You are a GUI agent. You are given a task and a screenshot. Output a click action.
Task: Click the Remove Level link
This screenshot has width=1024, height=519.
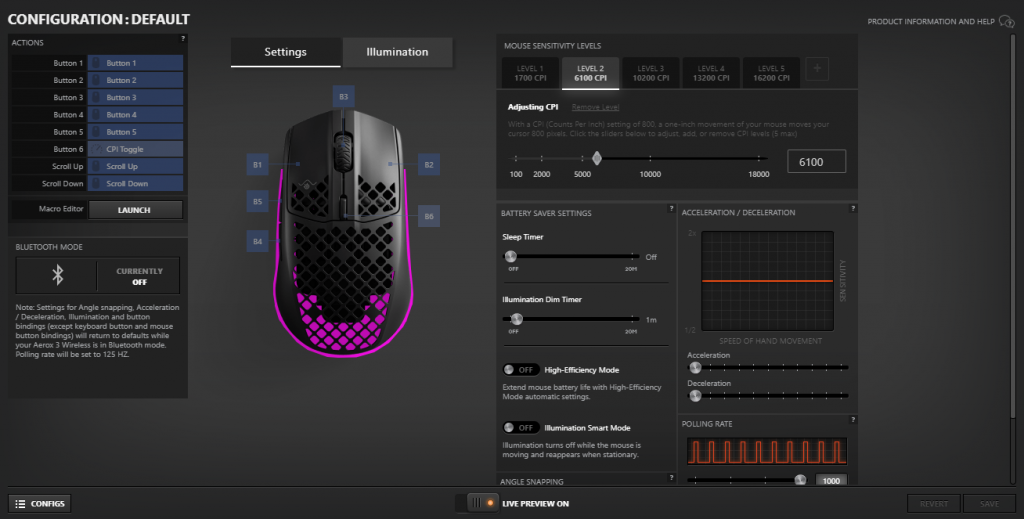coord(595,107)
